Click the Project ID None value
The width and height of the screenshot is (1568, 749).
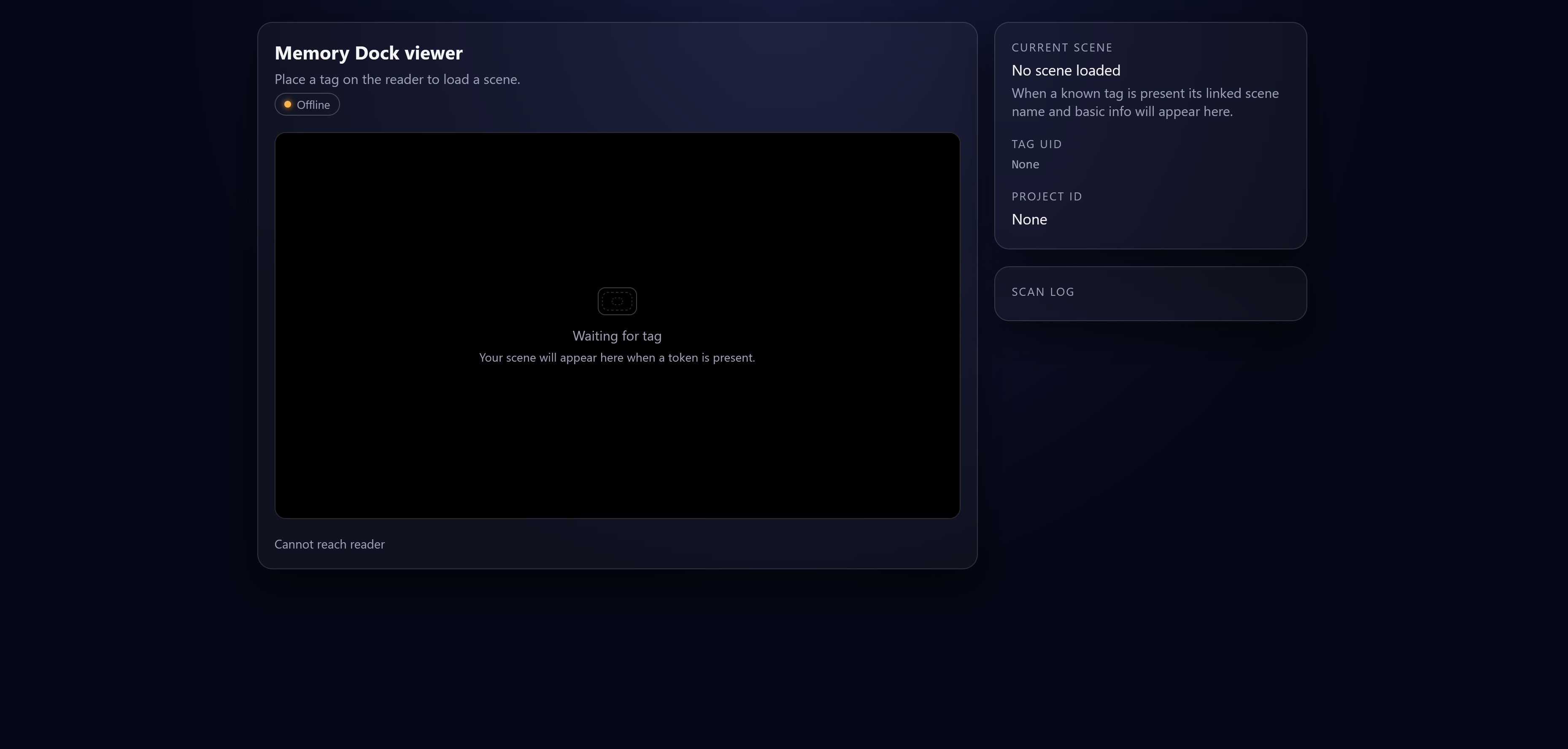[1029, 219]
